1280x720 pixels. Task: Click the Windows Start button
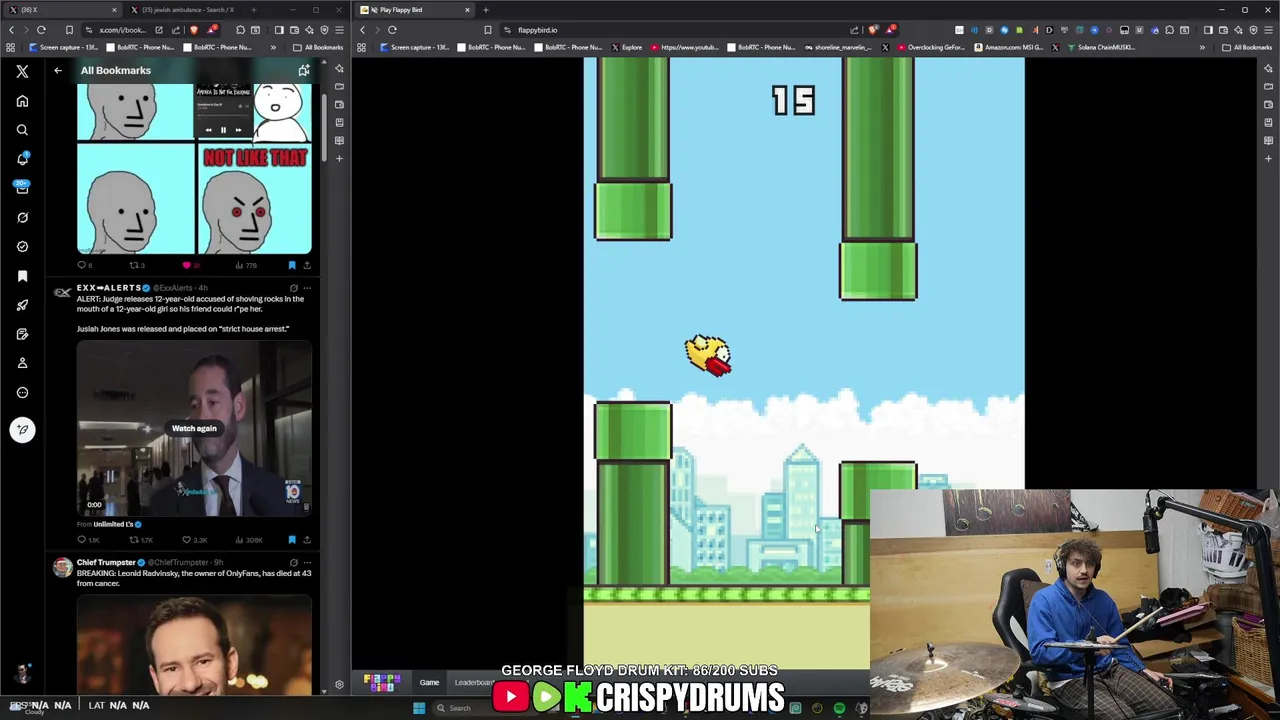point(419,708)
